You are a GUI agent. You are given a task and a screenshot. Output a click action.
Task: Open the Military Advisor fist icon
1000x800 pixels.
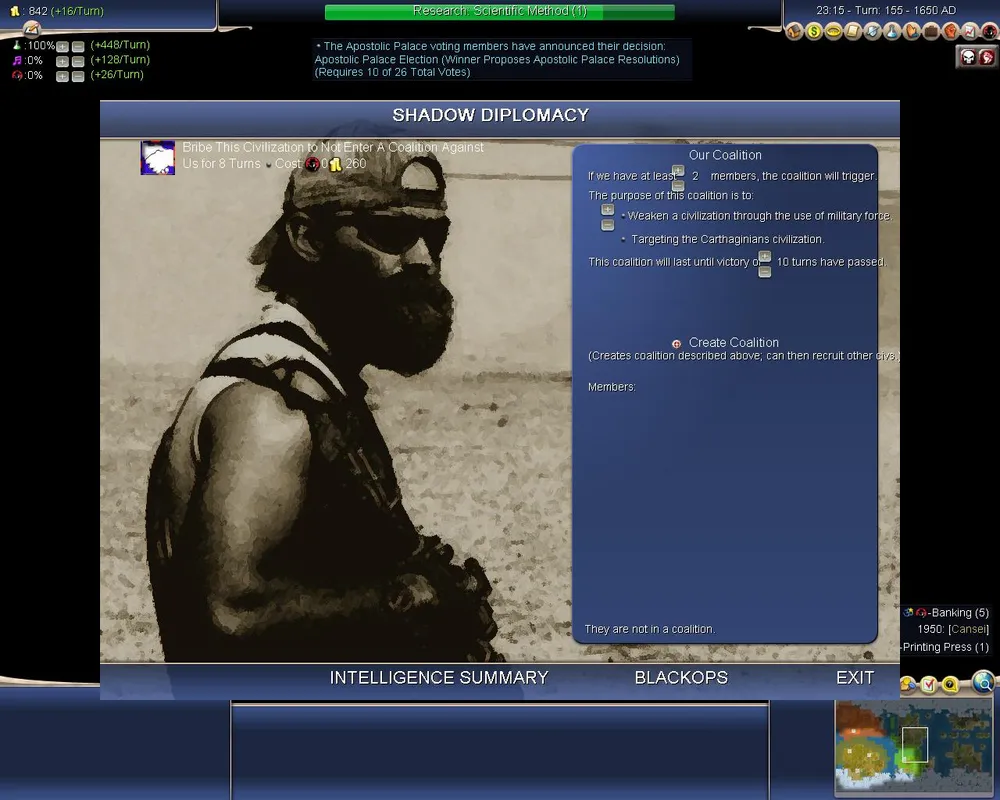click(950, 31)
